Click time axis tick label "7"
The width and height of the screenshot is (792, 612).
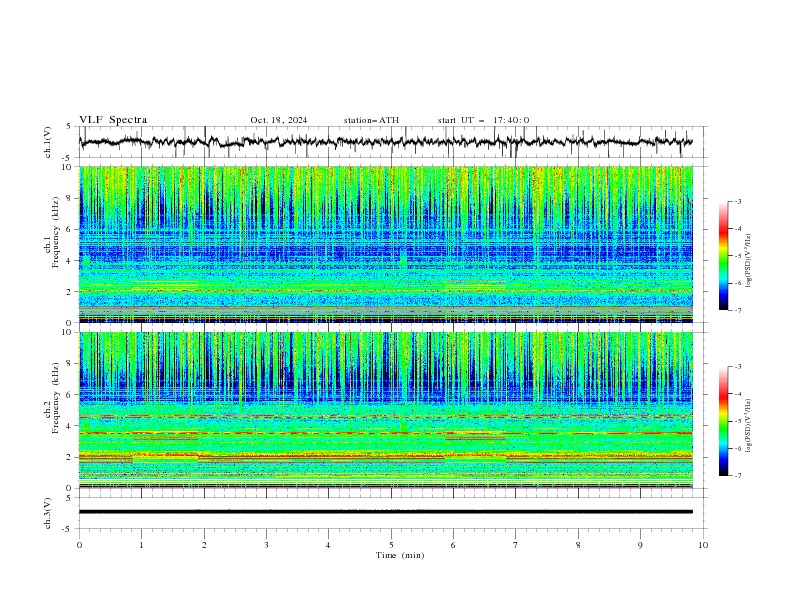(516, 545)
